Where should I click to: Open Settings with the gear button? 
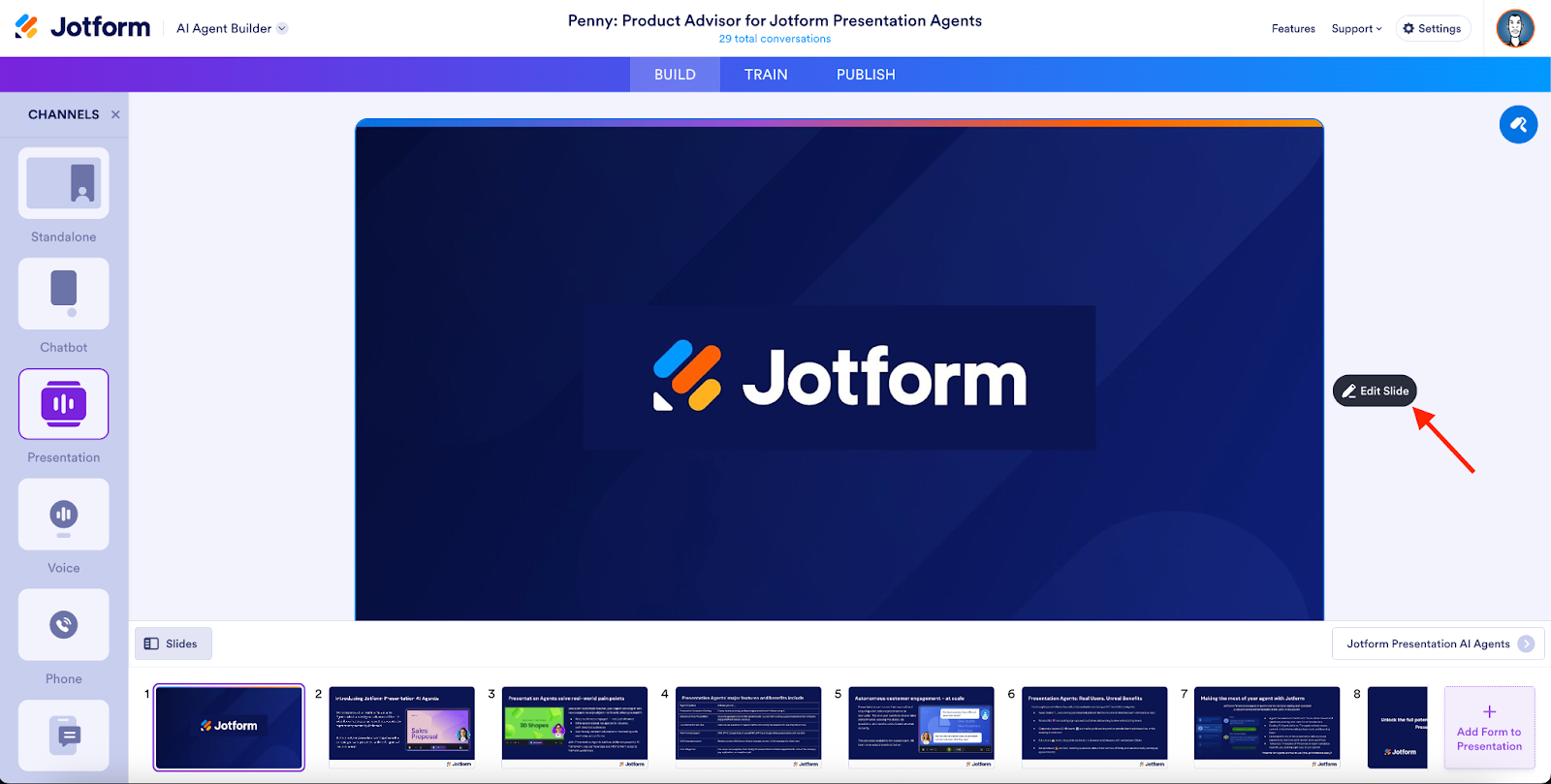pyautogui.click(x=1433, y=28)
